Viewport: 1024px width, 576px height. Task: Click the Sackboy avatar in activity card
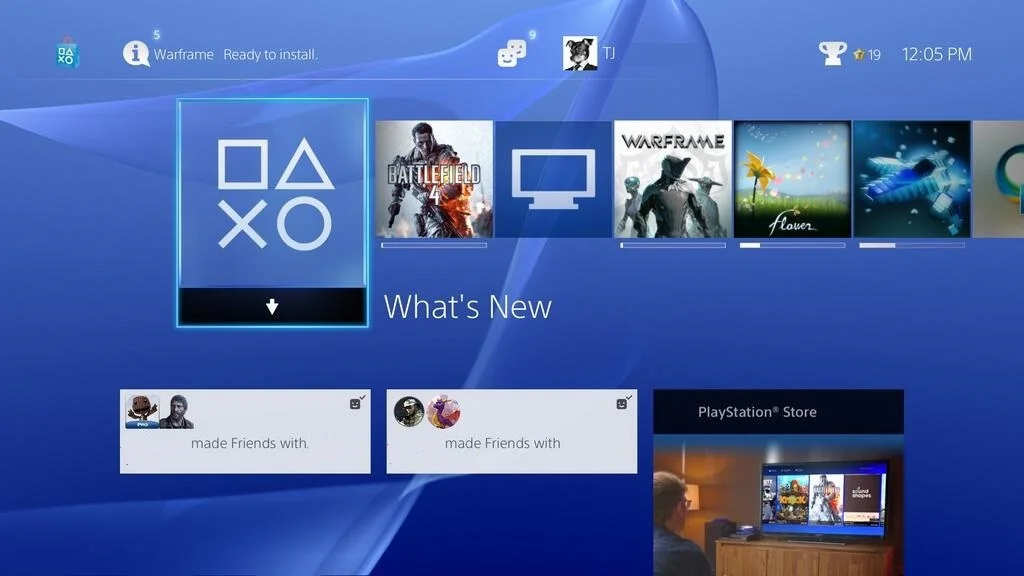(x=142, y=411)
